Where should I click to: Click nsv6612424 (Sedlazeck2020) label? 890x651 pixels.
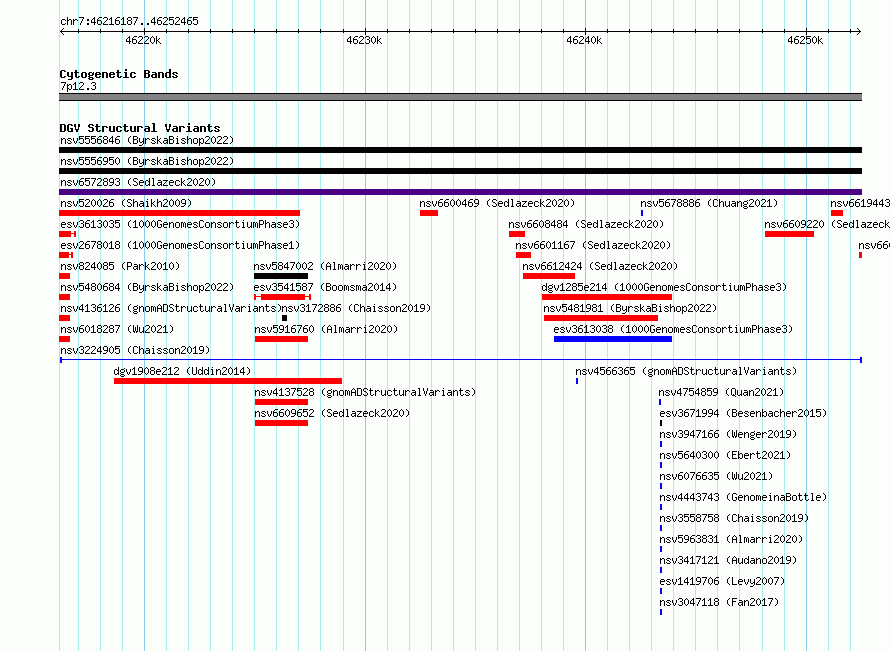pyautogui.click(x=600, y=266)
